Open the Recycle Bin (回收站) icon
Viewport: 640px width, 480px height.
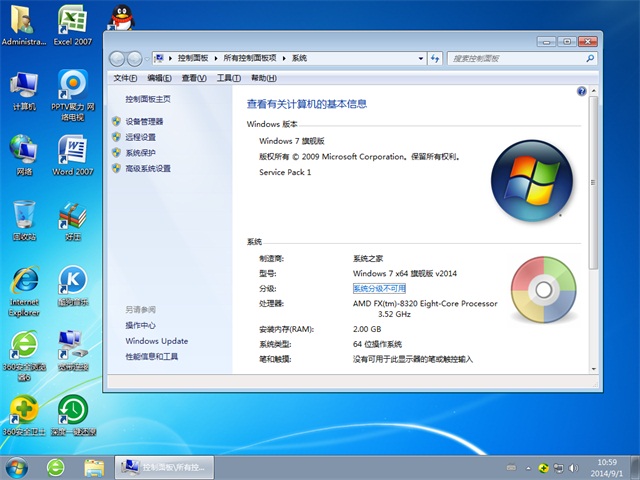point(24,216)
